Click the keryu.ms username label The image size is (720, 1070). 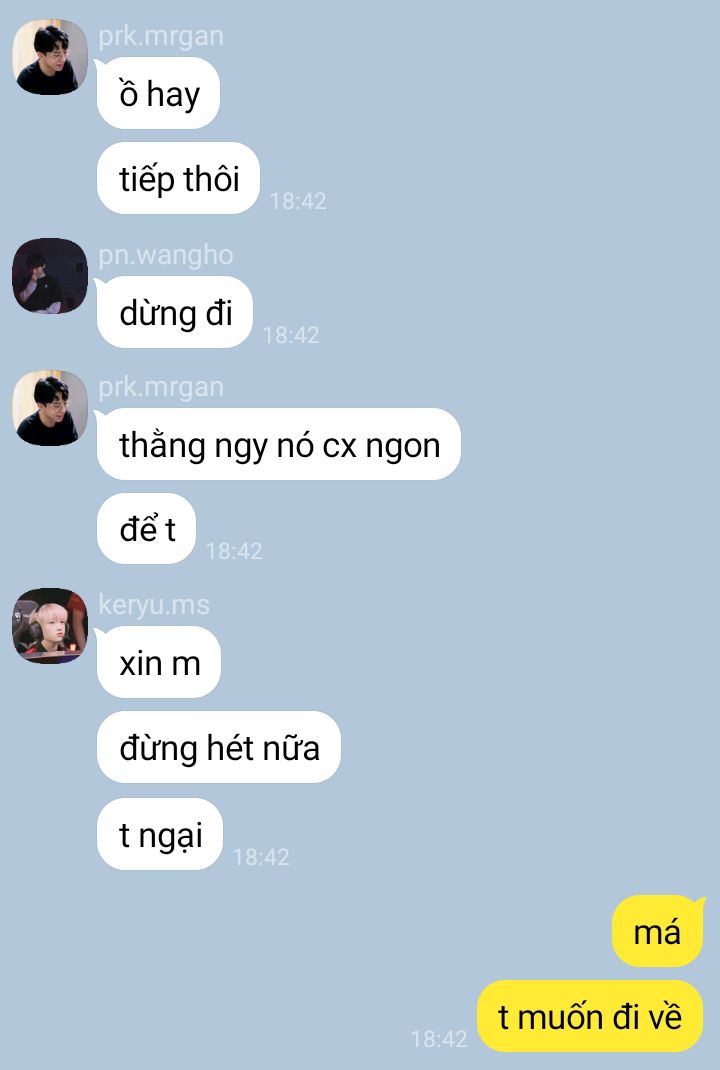(154, 605)
